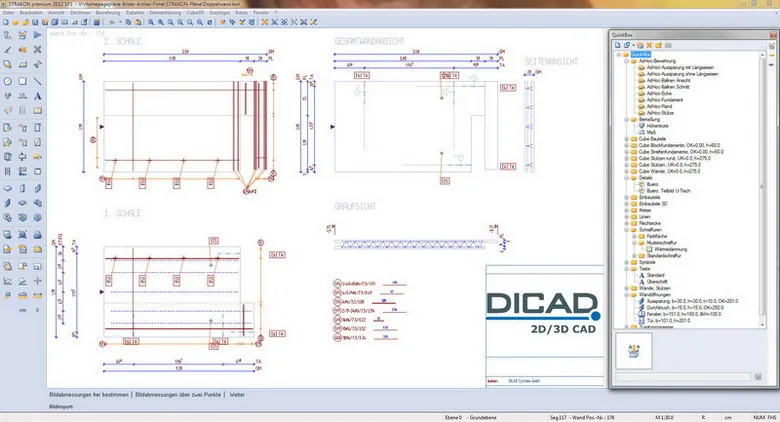Viewport: 780px width, 422px height.
Task: Activate the text tool with letter A
Action: [x=37, y=96]
